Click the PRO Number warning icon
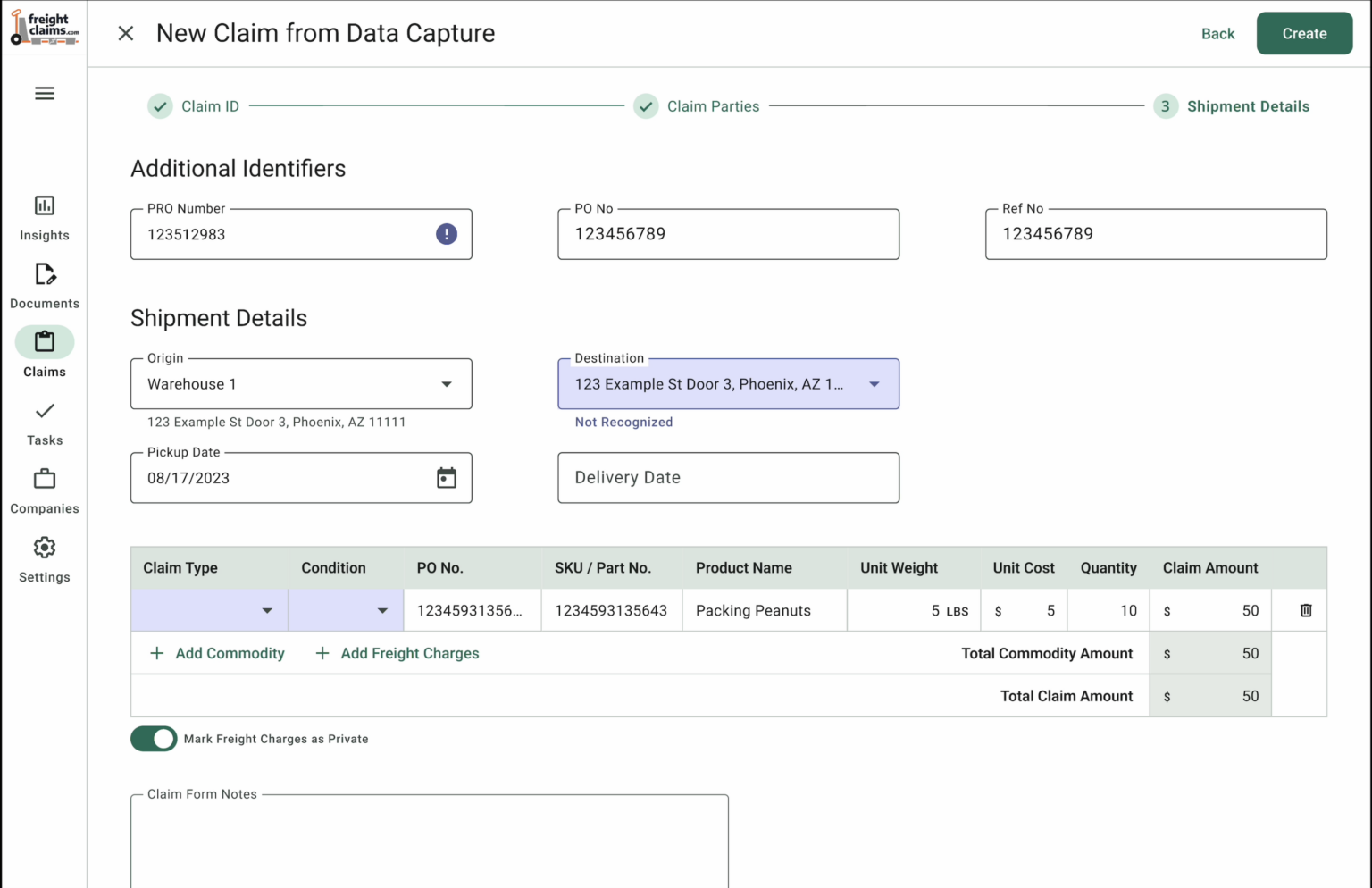The height and width of the screenshot is (888, 1372). (447, 234)
